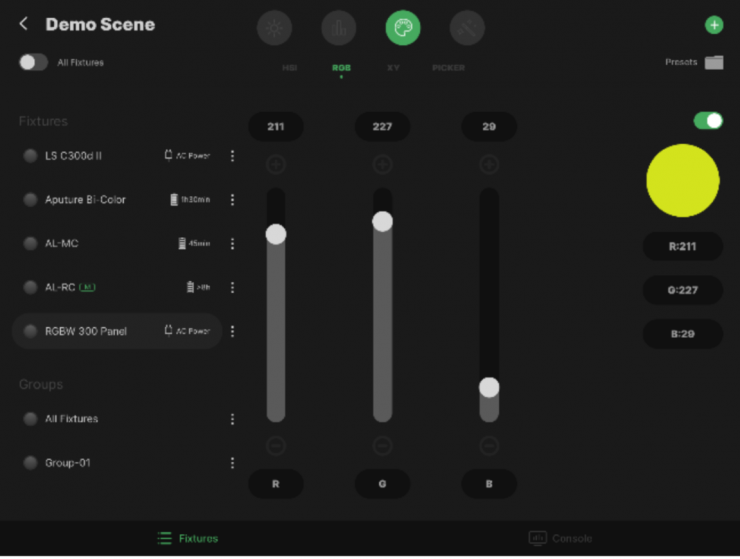Open more options for RGBW 300 Panel

click(x=233, y=331)
